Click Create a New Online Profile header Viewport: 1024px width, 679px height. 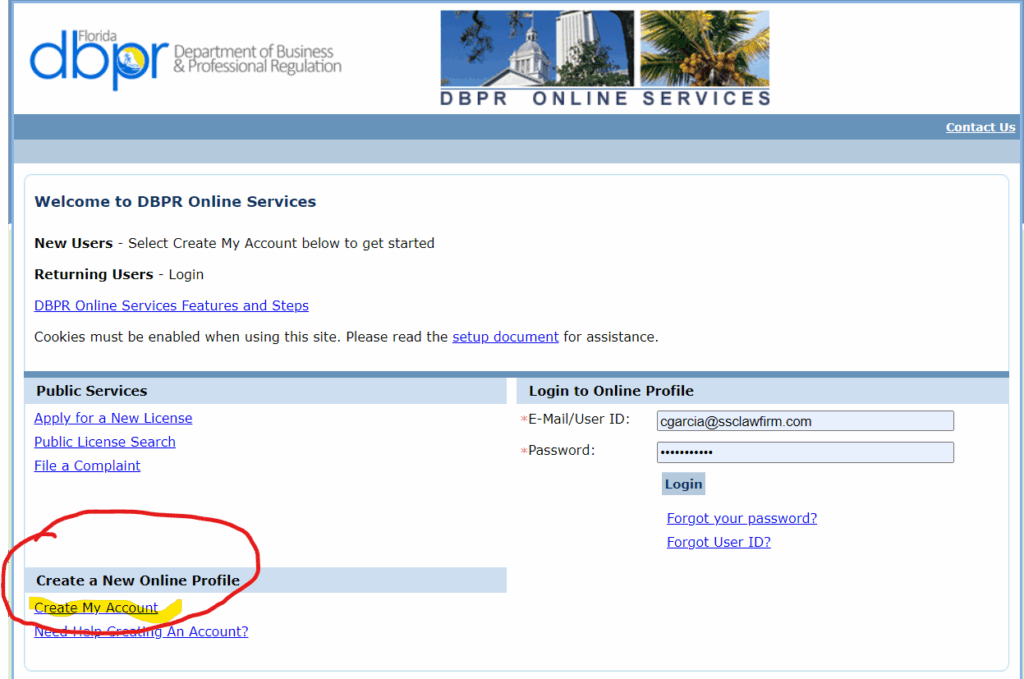138,580
